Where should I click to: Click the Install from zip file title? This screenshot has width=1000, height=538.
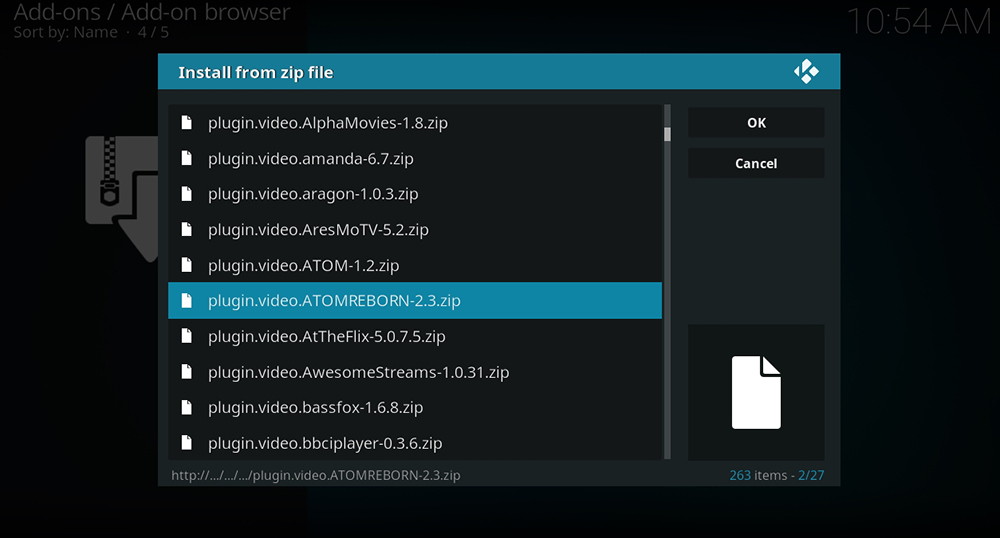(256, 73)
